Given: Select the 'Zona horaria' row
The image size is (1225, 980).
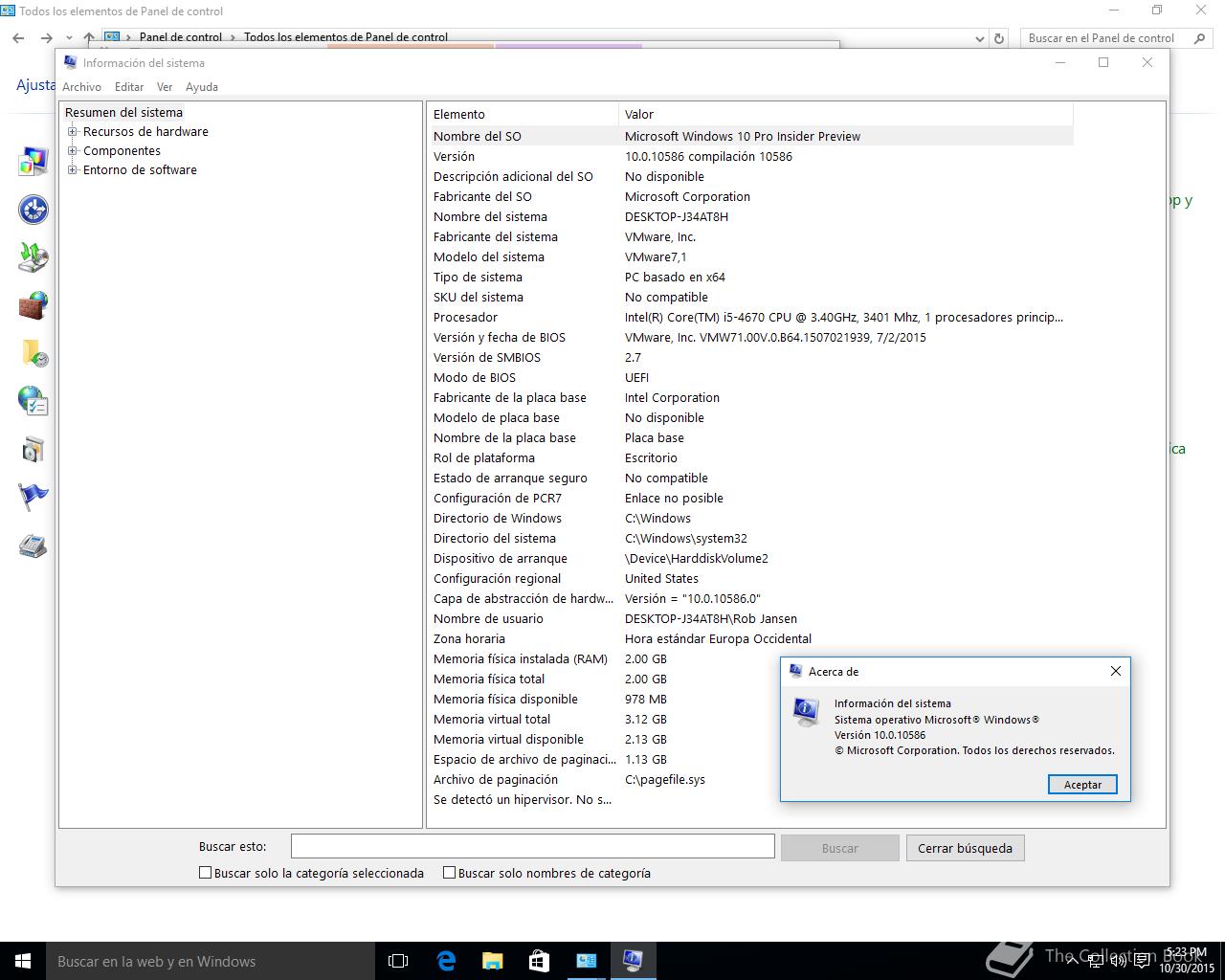Looking at the screenshot, I should point(751,638).
